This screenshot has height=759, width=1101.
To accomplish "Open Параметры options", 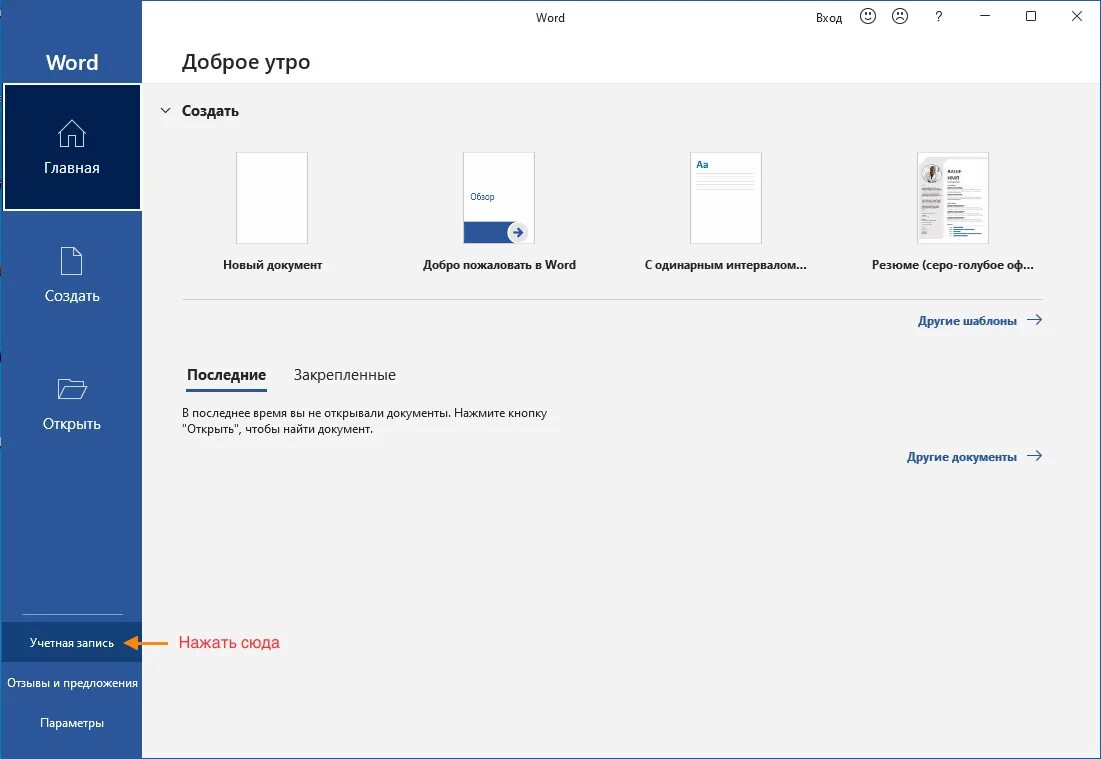I will coord(72,722).
